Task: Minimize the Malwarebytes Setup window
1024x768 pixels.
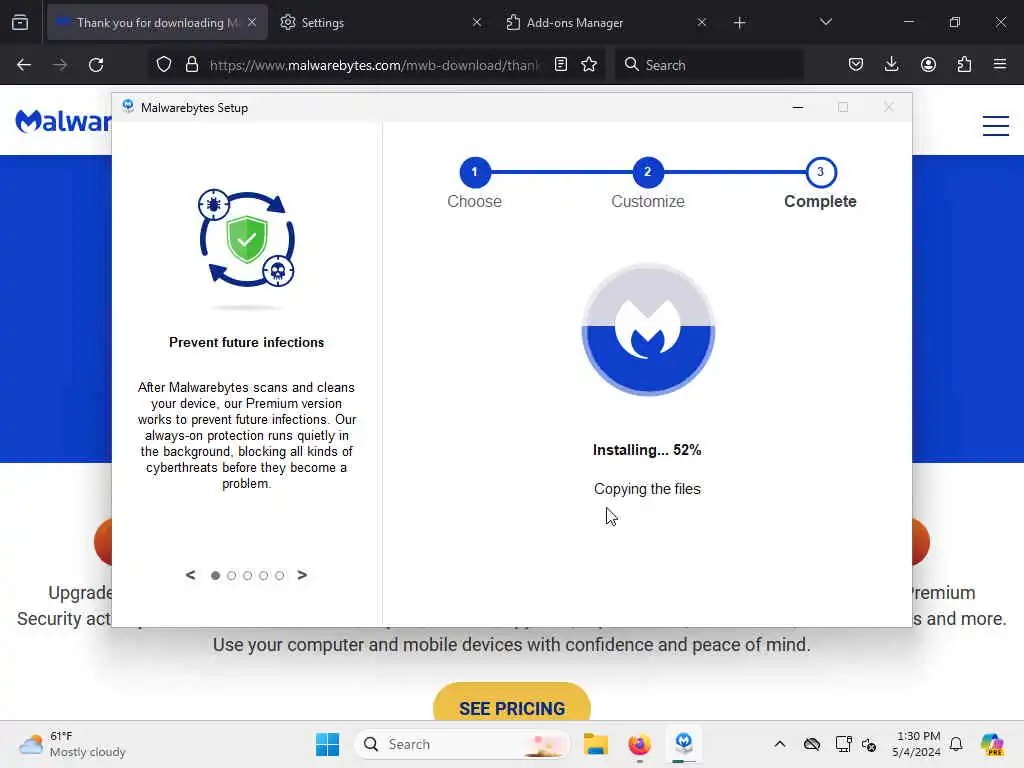Action: [797, 107]
